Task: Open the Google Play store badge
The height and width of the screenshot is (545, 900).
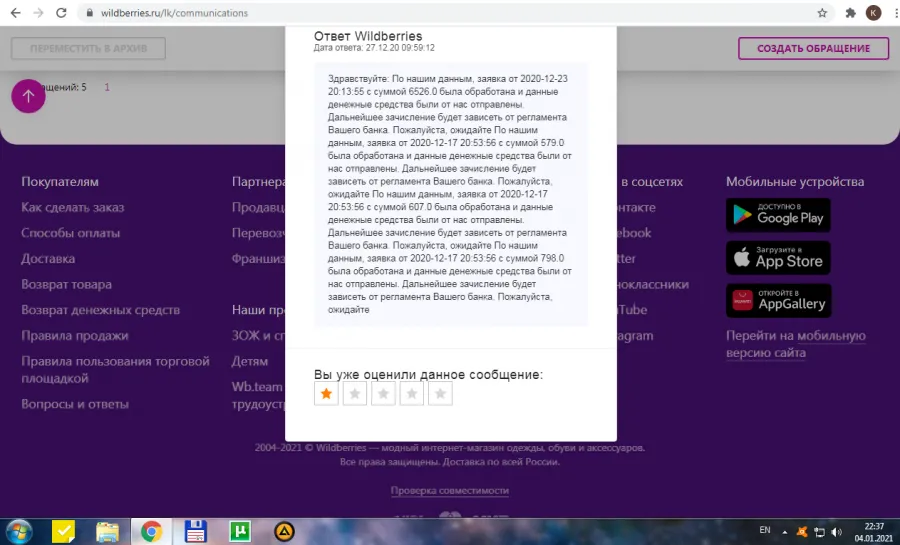Action: click(778, 215)
